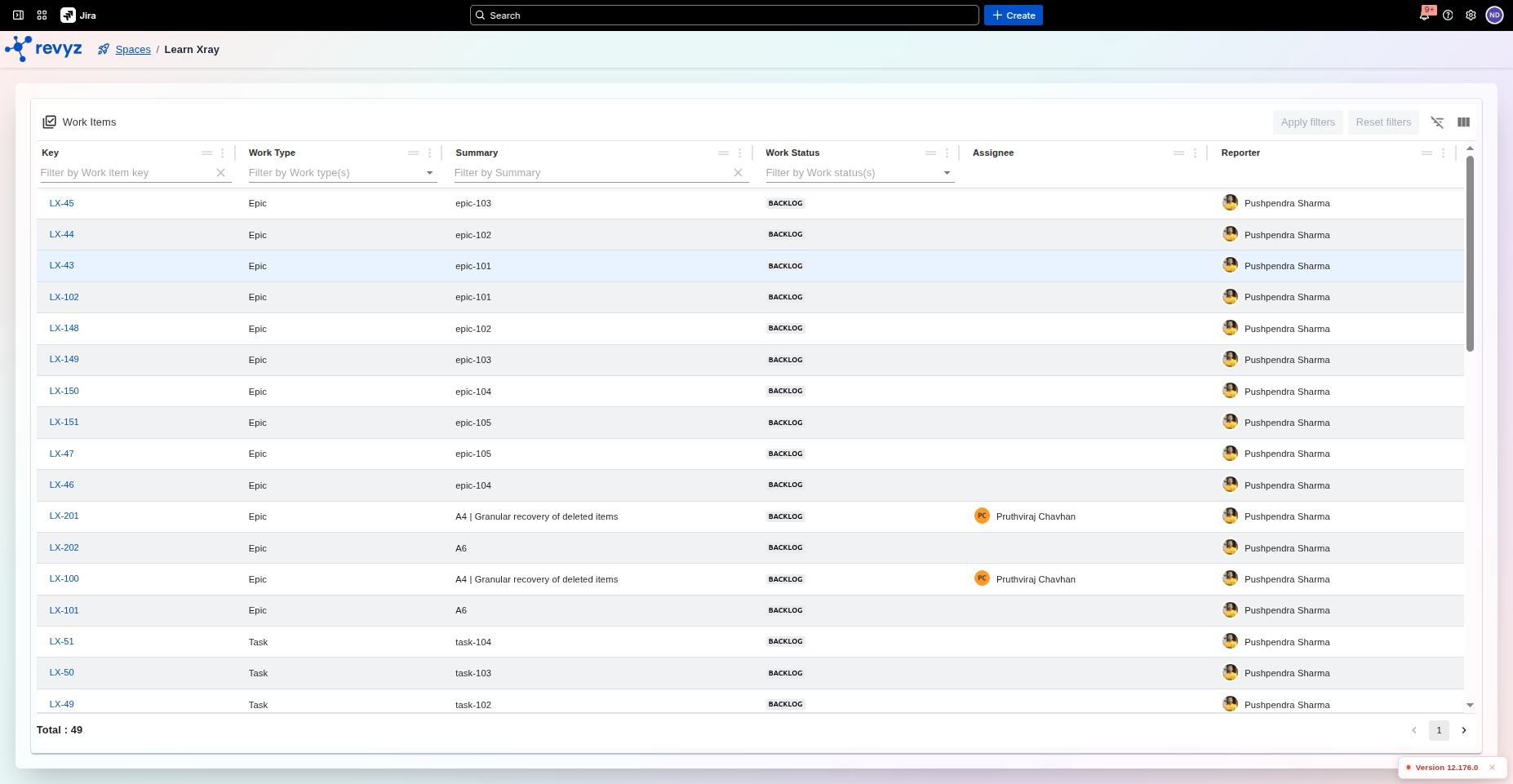Screen dimensions: 1513x784
Task: Sort by the Assignee column header
Action: 993,153
